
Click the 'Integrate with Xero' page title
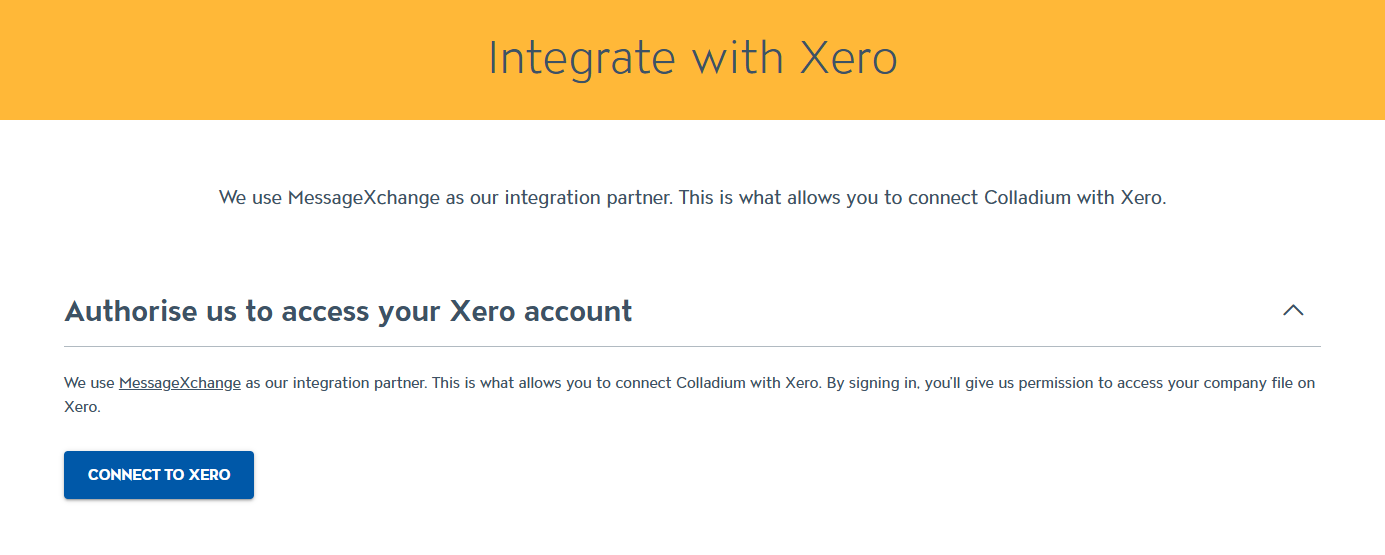[x=692, y=59]
